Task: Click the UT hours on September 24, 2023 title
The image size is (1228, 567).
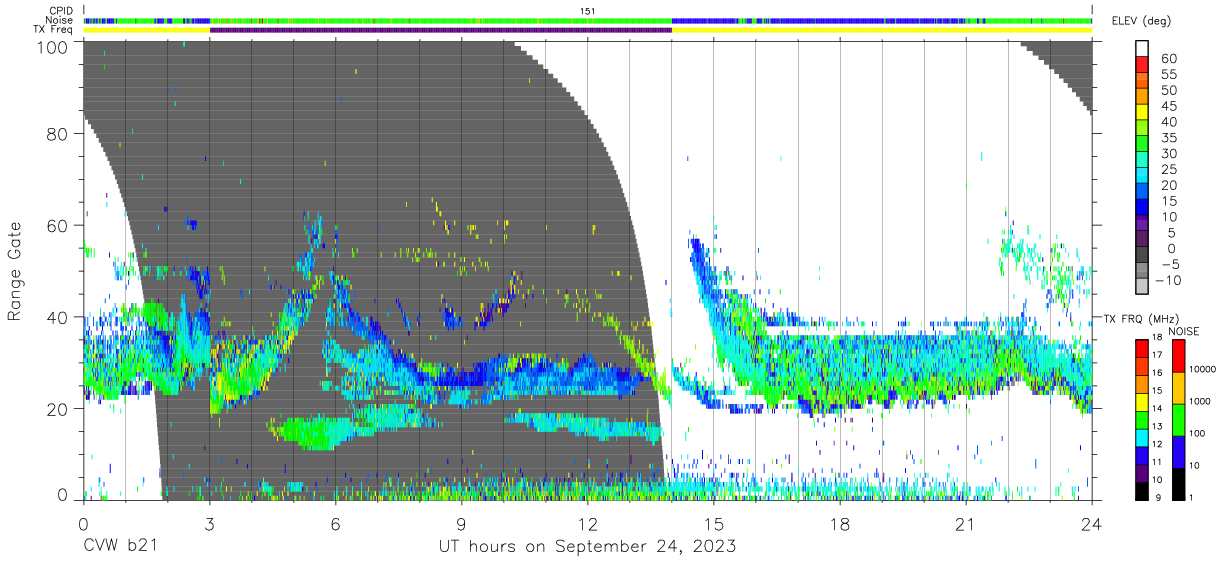Action: (x=587, y=546)
